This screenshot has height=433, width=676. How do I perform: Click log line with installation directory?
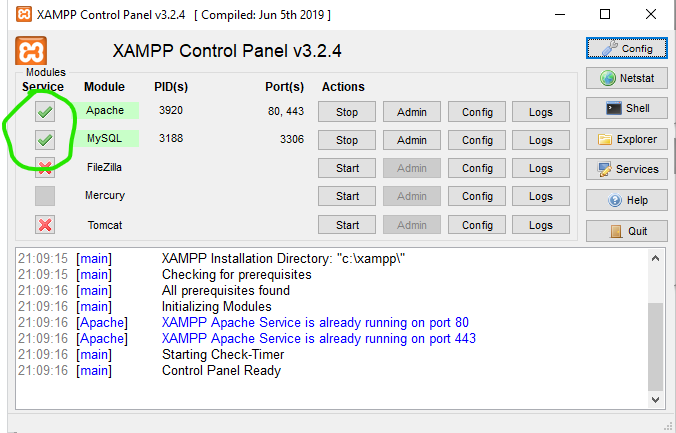[283, 259]
